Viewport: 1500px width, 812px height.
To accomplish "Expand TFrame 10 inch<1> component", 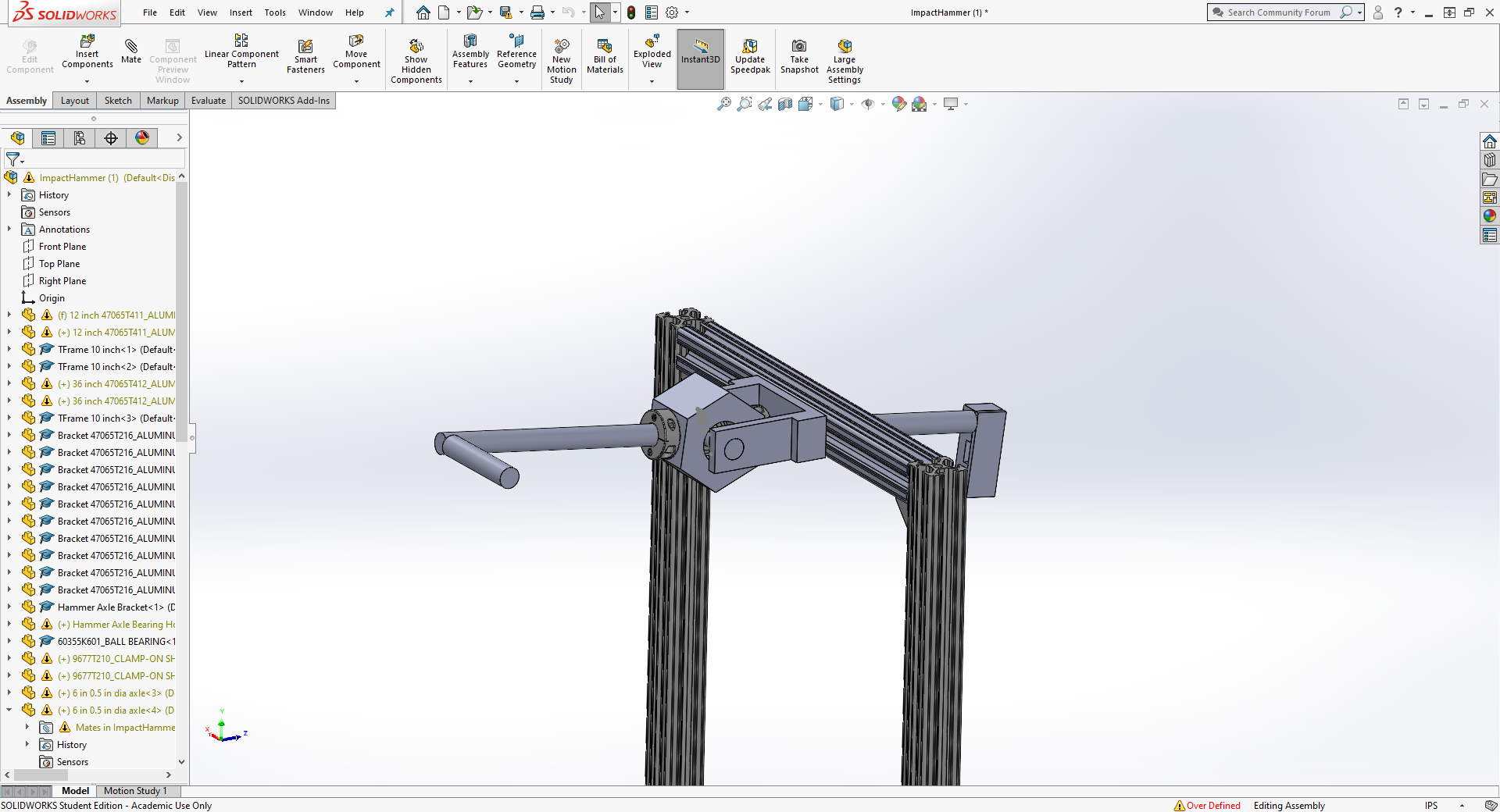I will tap(9, 350).
